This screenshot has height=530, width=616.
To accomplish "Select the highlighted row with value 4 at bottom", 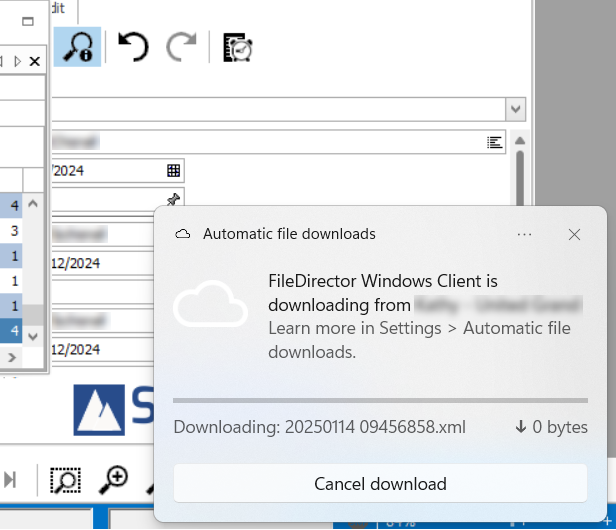I will (x=11, y=331).
